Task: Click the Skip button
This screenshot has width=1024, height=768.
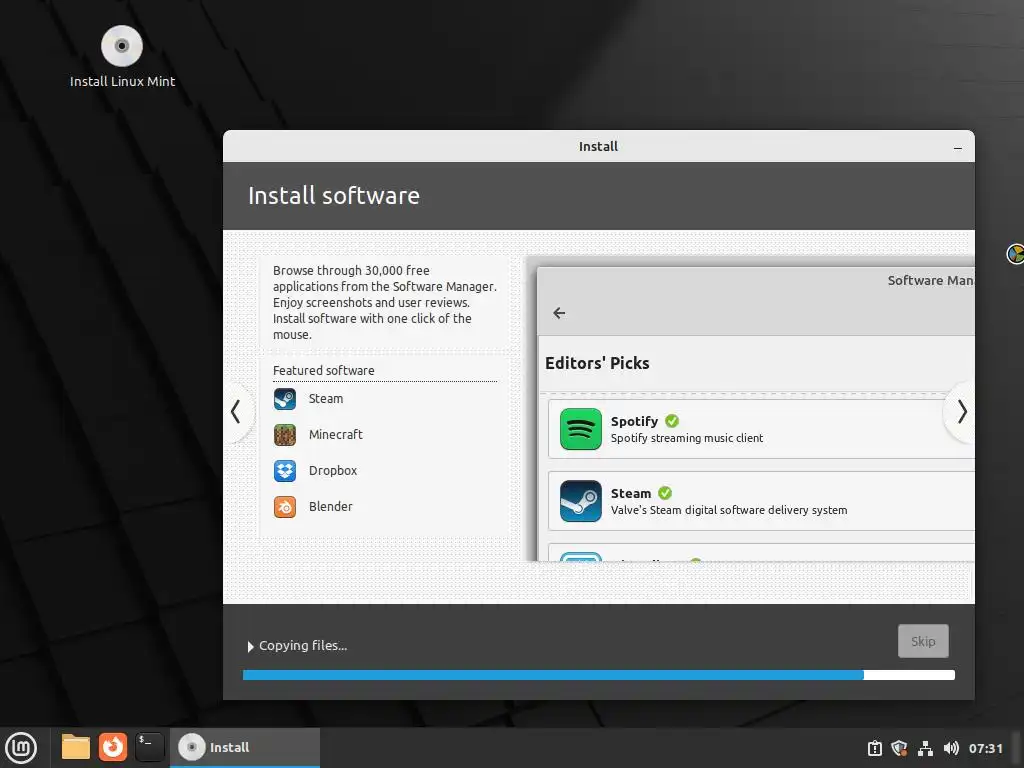Action: tap(923, 641)
